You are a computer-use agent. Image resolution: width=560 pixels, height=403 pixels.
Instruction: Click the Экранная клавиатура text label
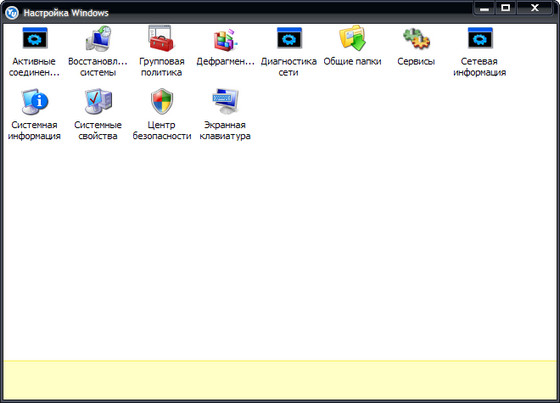click(225, 130)
